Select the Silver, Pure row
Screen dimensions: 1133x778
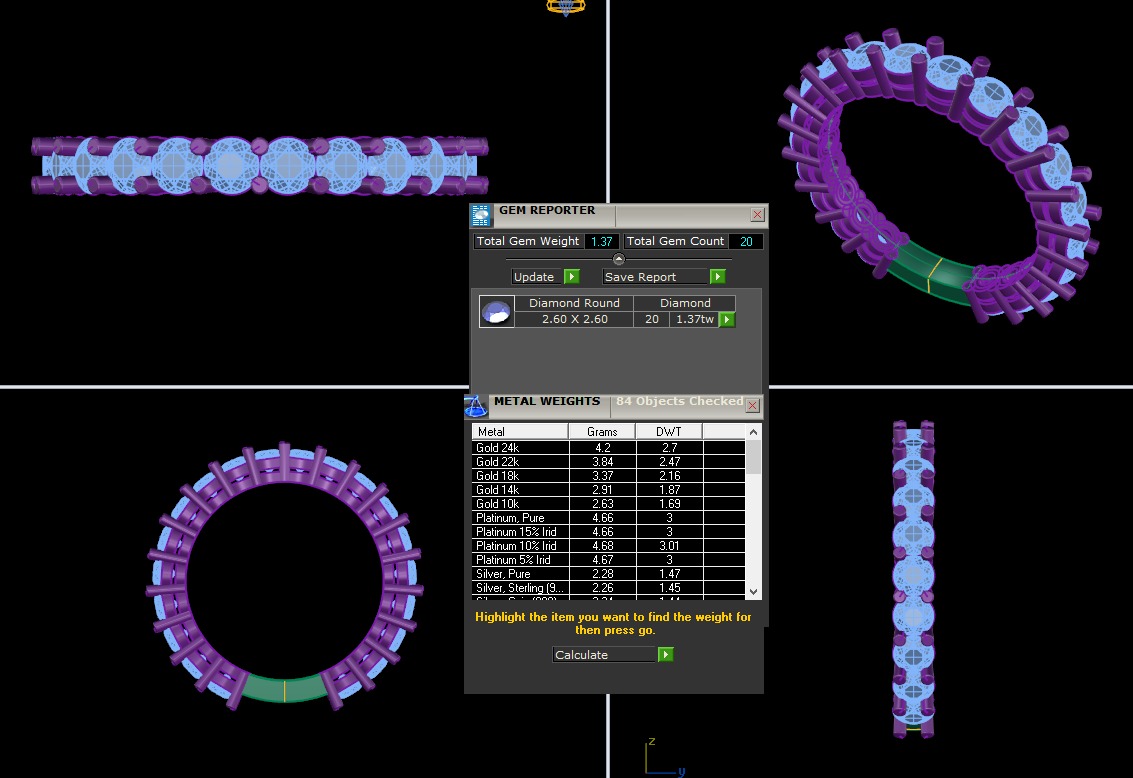[x=520, y=574]
